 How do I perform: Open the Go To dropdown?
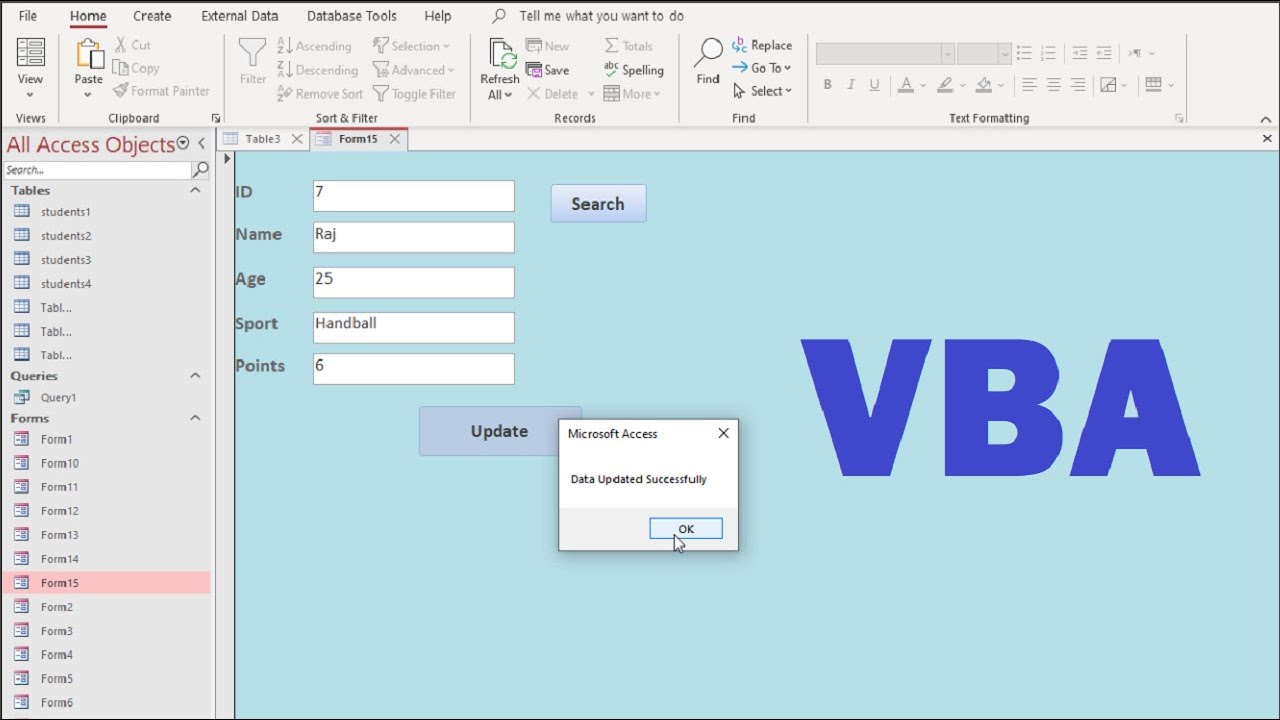(761, 68)
